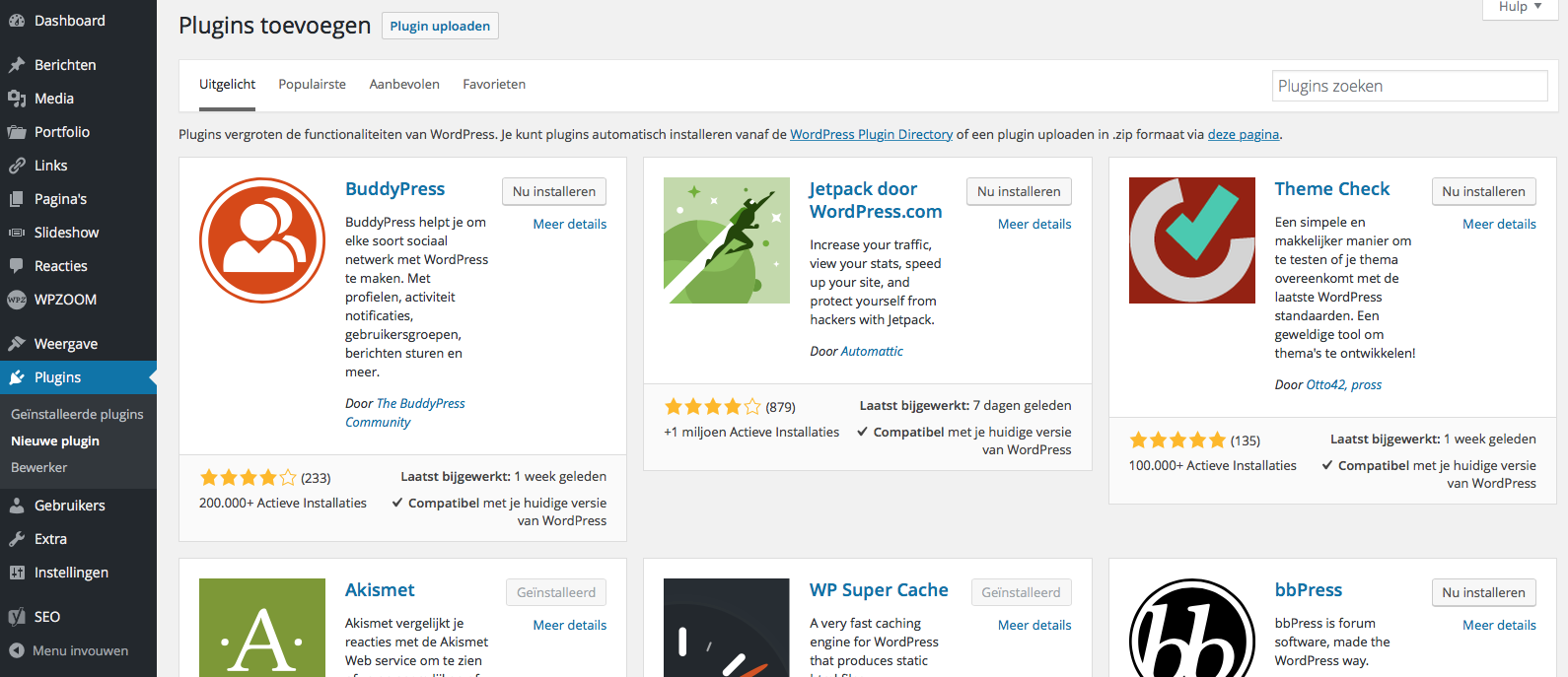Open Meer details for Akismet

570,626
